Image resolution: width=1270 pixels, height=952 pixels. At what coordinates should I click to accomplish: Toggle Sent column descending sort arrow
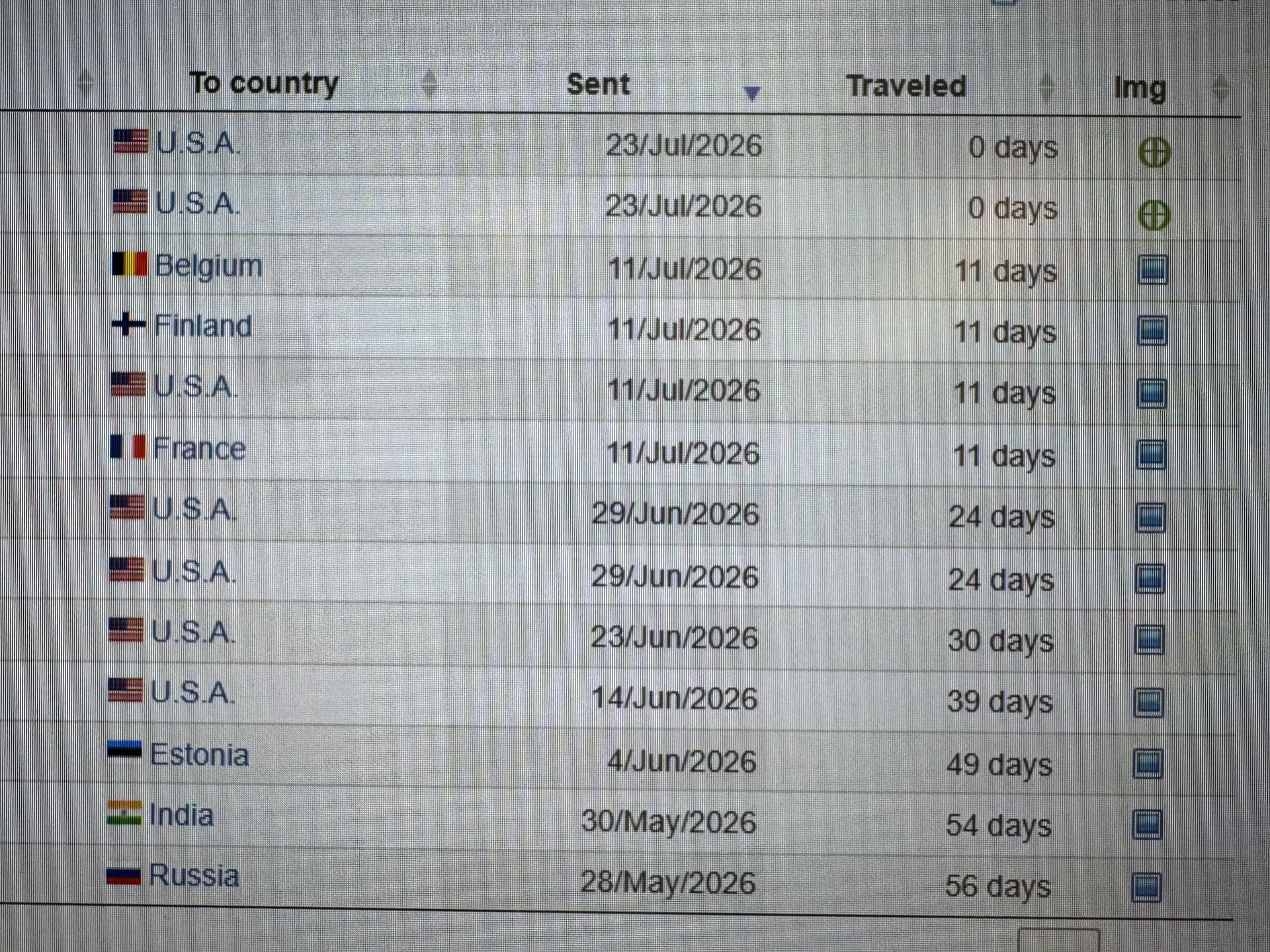751,93
